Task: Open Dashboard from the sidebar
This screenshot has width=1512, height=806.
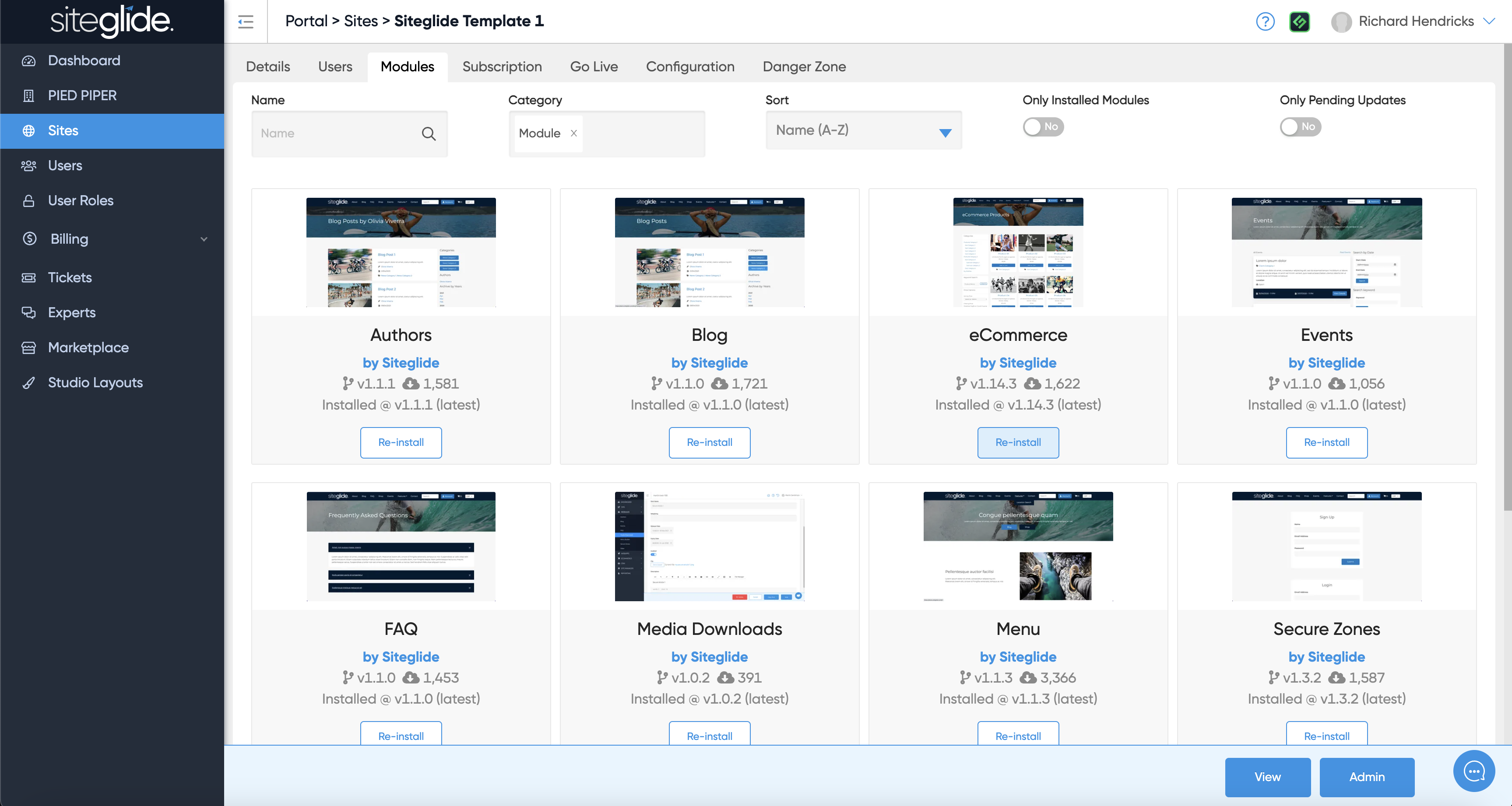Action: 83,60
